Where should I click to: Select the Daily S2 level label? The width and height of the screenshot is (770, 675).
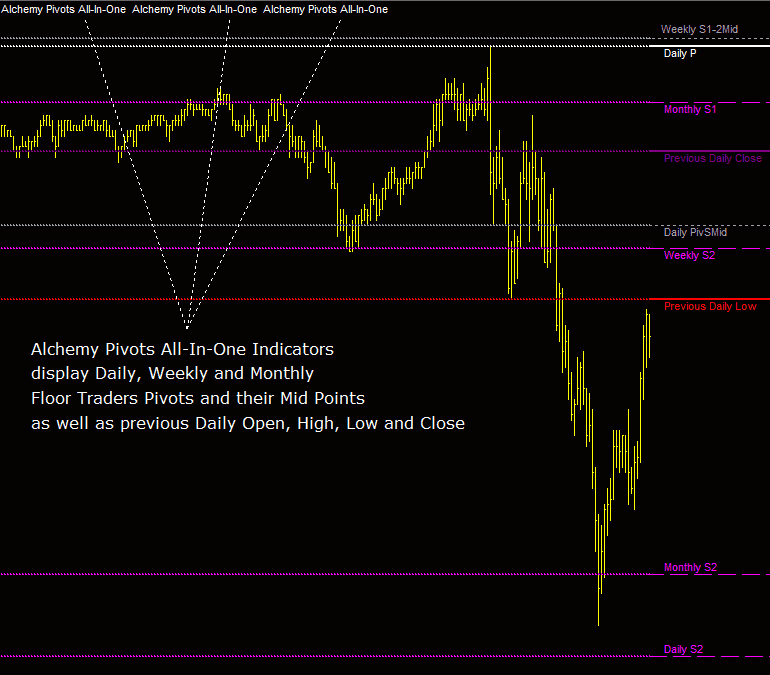[x=683, y=649]
